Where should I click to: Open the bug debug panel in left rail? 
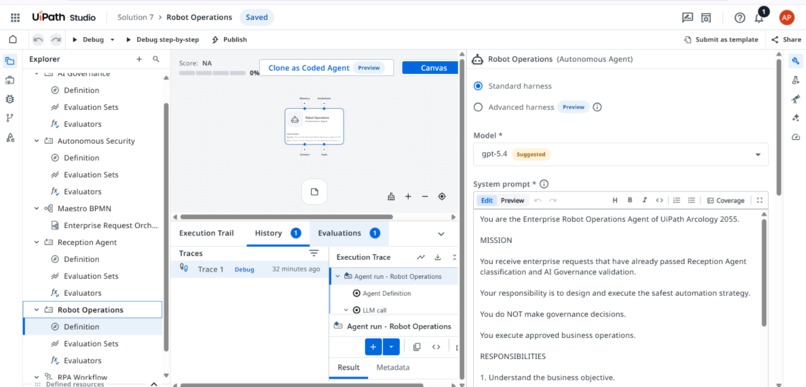pyautogui.click(x=9, y=99)
